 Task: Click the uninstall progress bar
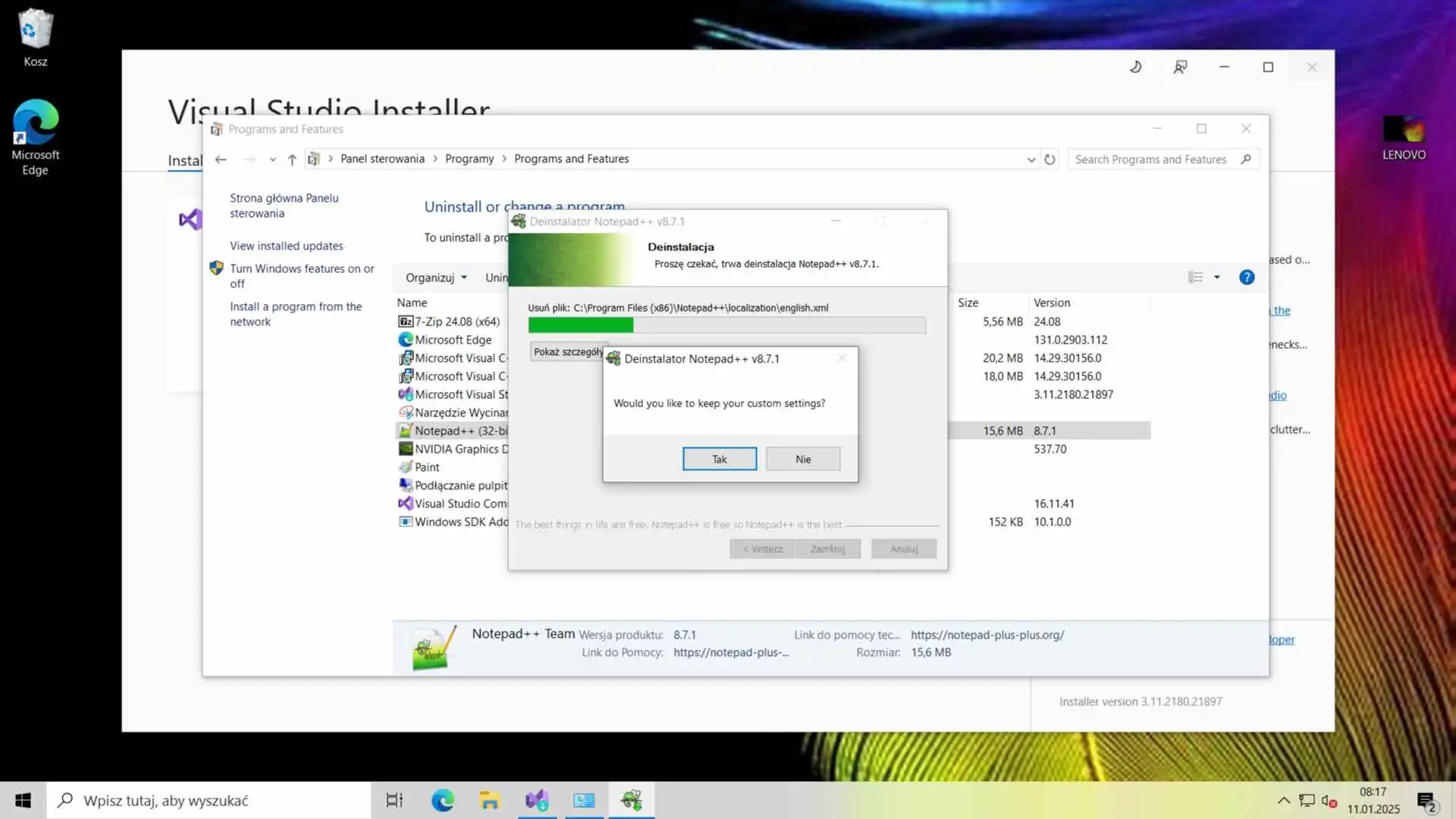click(x=726, y=325)
